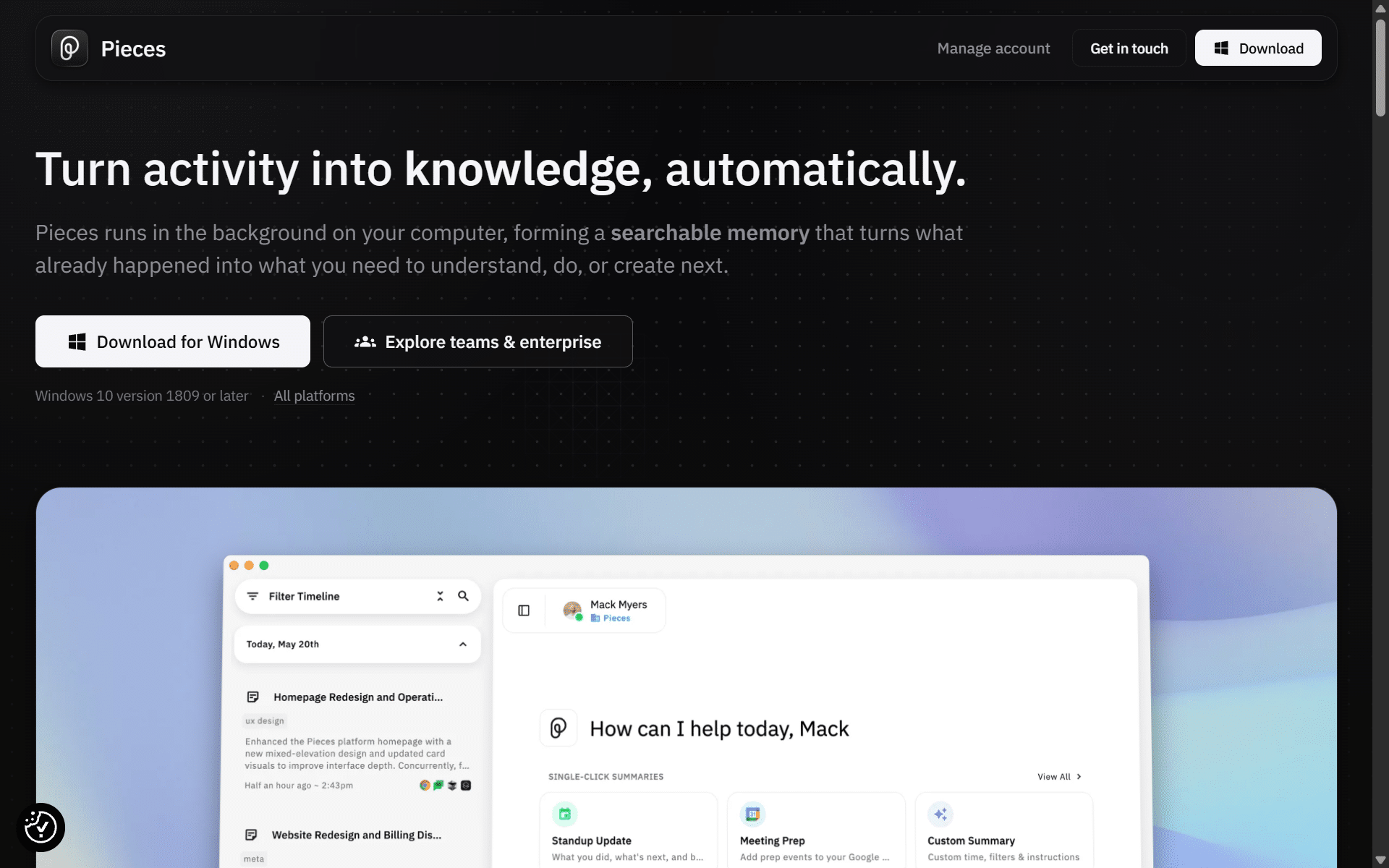Toggle the sidebar panel icon
1389x868 pixels.
(x=524, y=610)
